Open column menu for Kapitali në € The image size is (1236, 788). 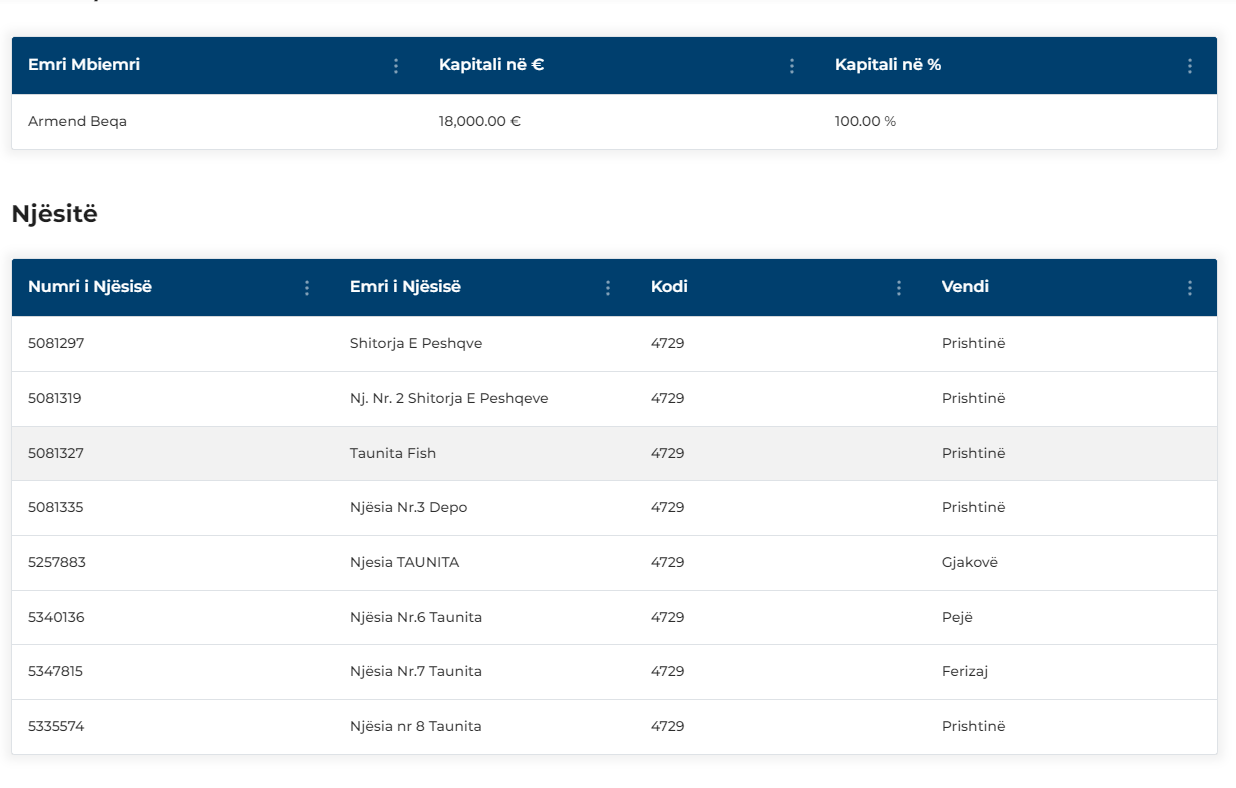pyautogui.click(x=792, y=66)
